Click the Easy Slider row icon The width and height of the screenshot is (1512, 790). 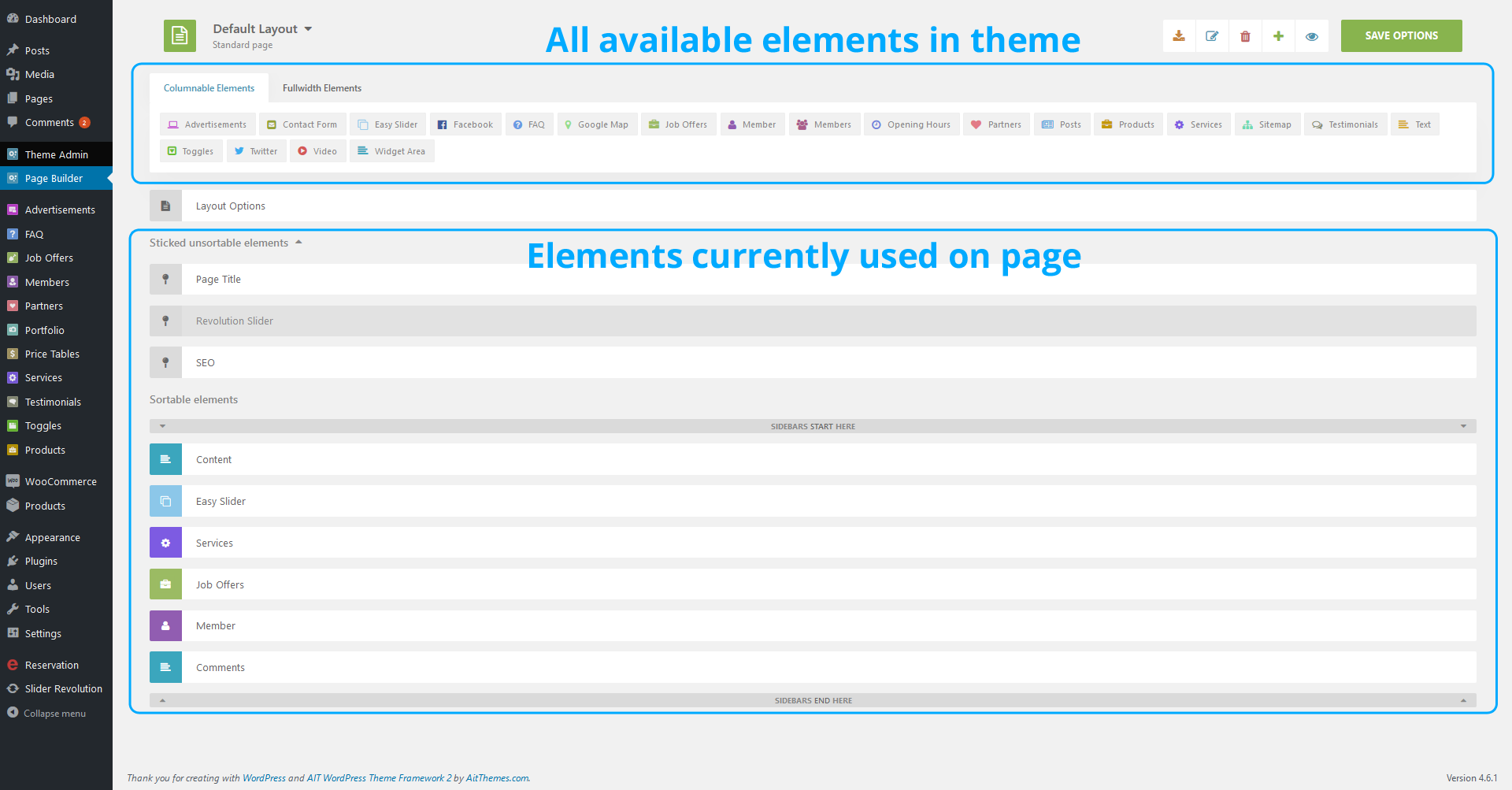[x=165, y=501]
